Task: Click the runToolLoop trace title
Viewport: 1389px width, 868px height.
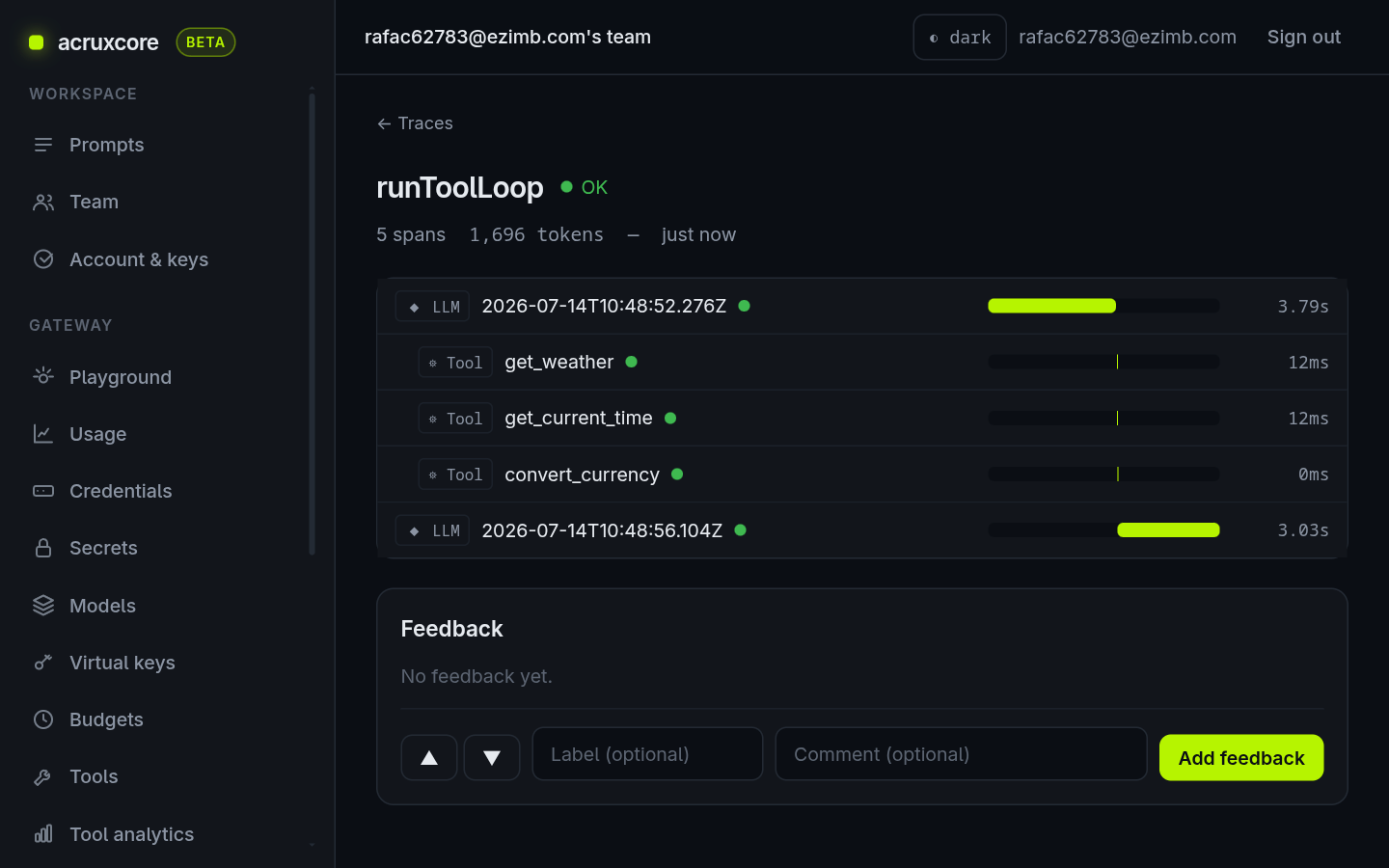Action: (460, 187)
